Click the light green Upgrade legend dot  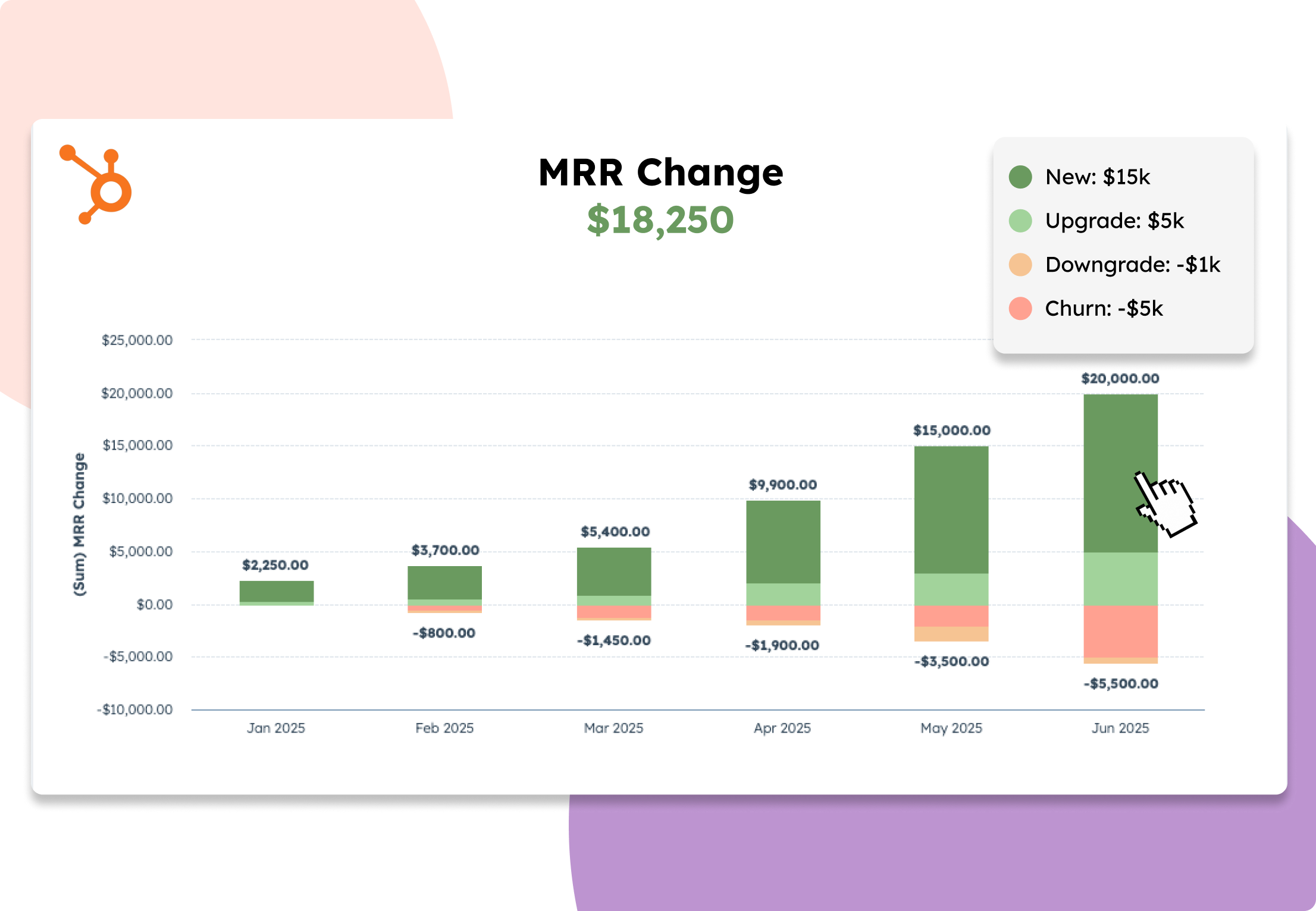pos(1020,221)
